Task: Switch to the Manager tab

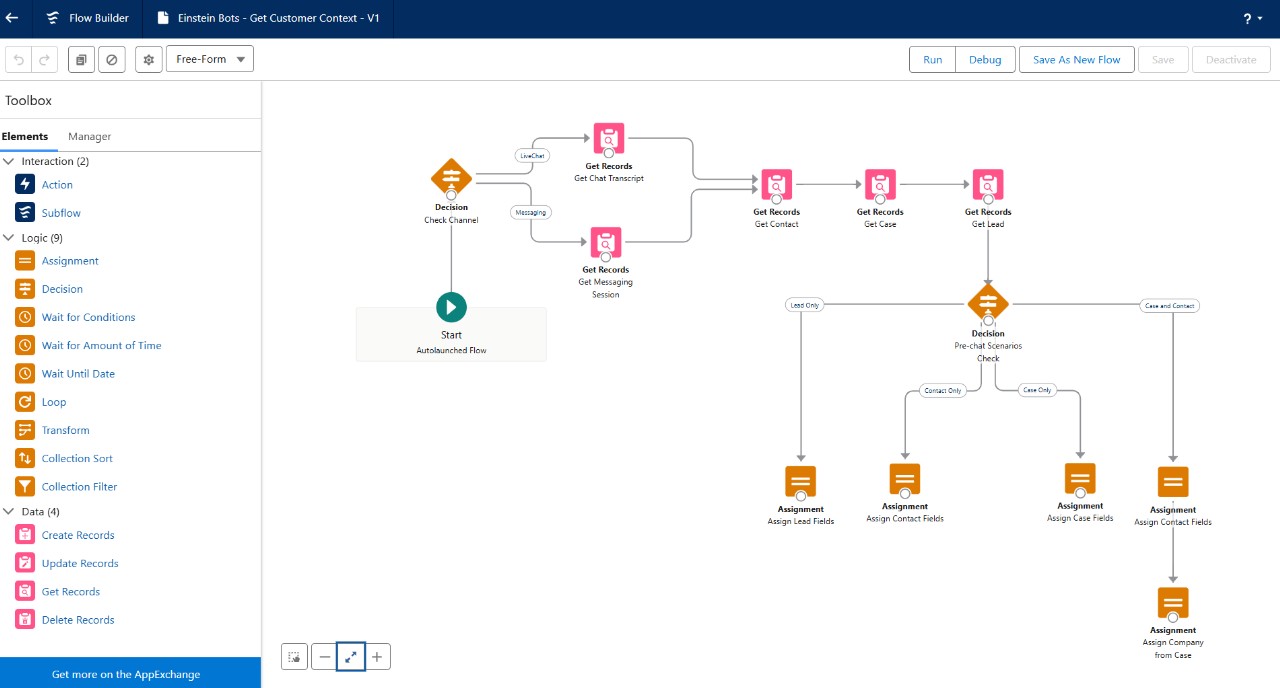Action: 90,136
